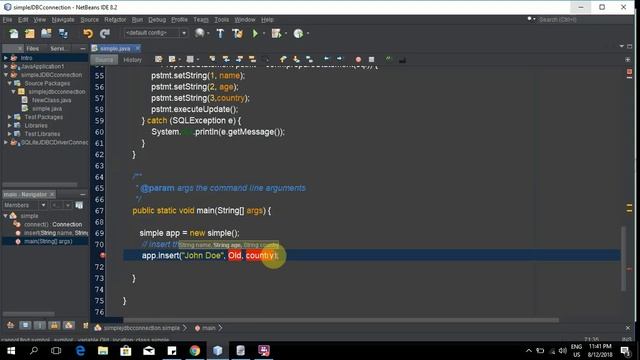Click the red record macro icon

click(x=358, y=60)
